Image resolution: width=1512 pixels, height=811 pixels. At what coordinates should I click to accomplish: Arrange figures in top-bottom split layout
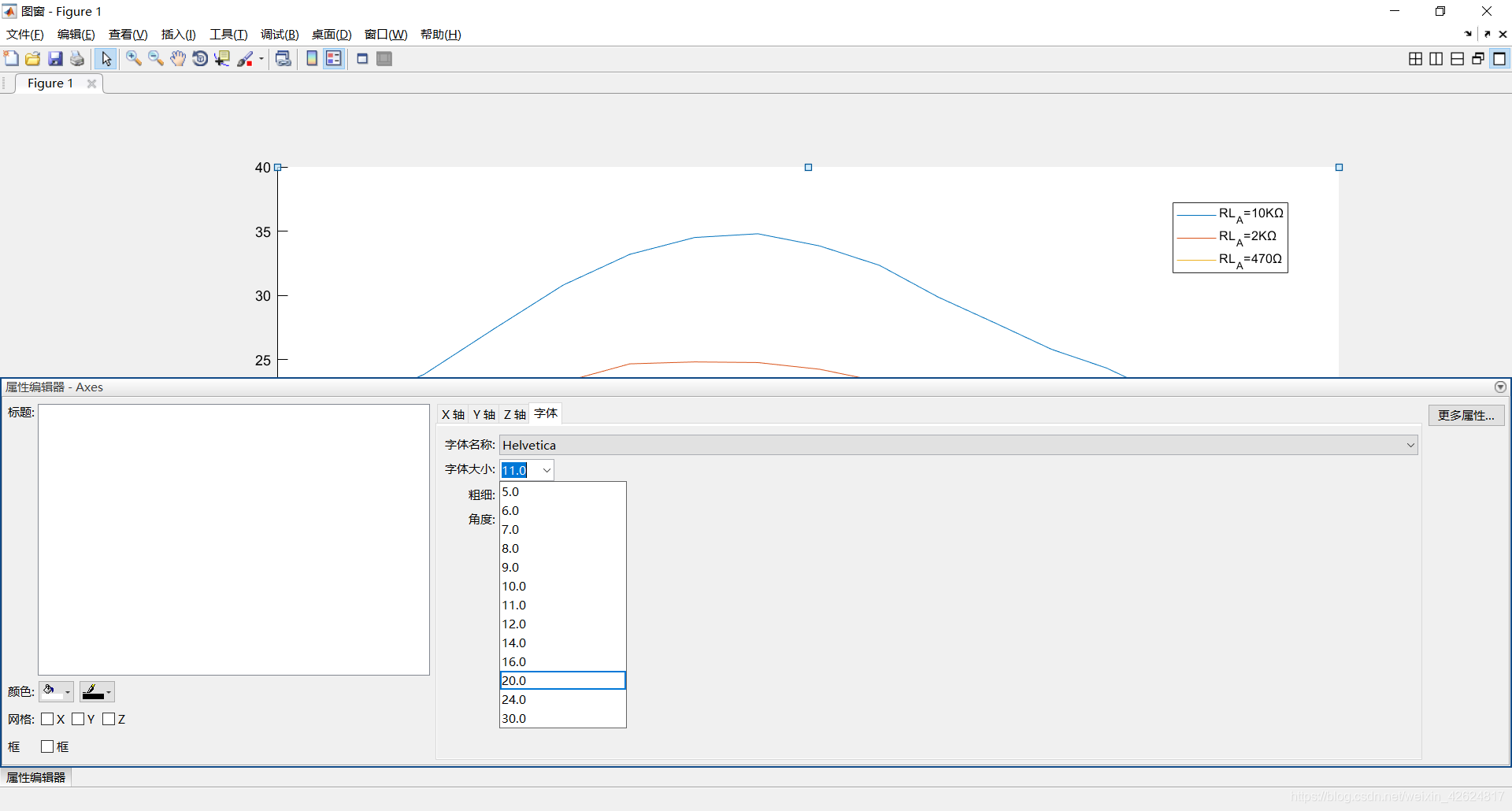pos(1458,58)
